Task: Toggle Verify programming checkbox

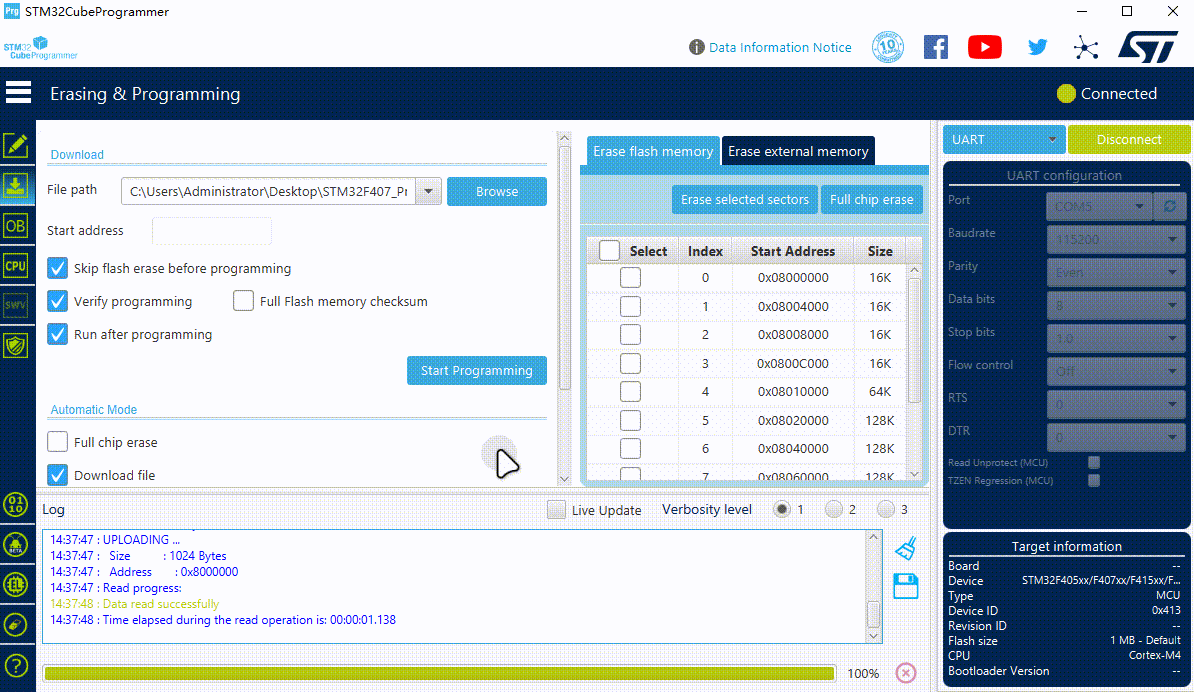Action: 58,301
